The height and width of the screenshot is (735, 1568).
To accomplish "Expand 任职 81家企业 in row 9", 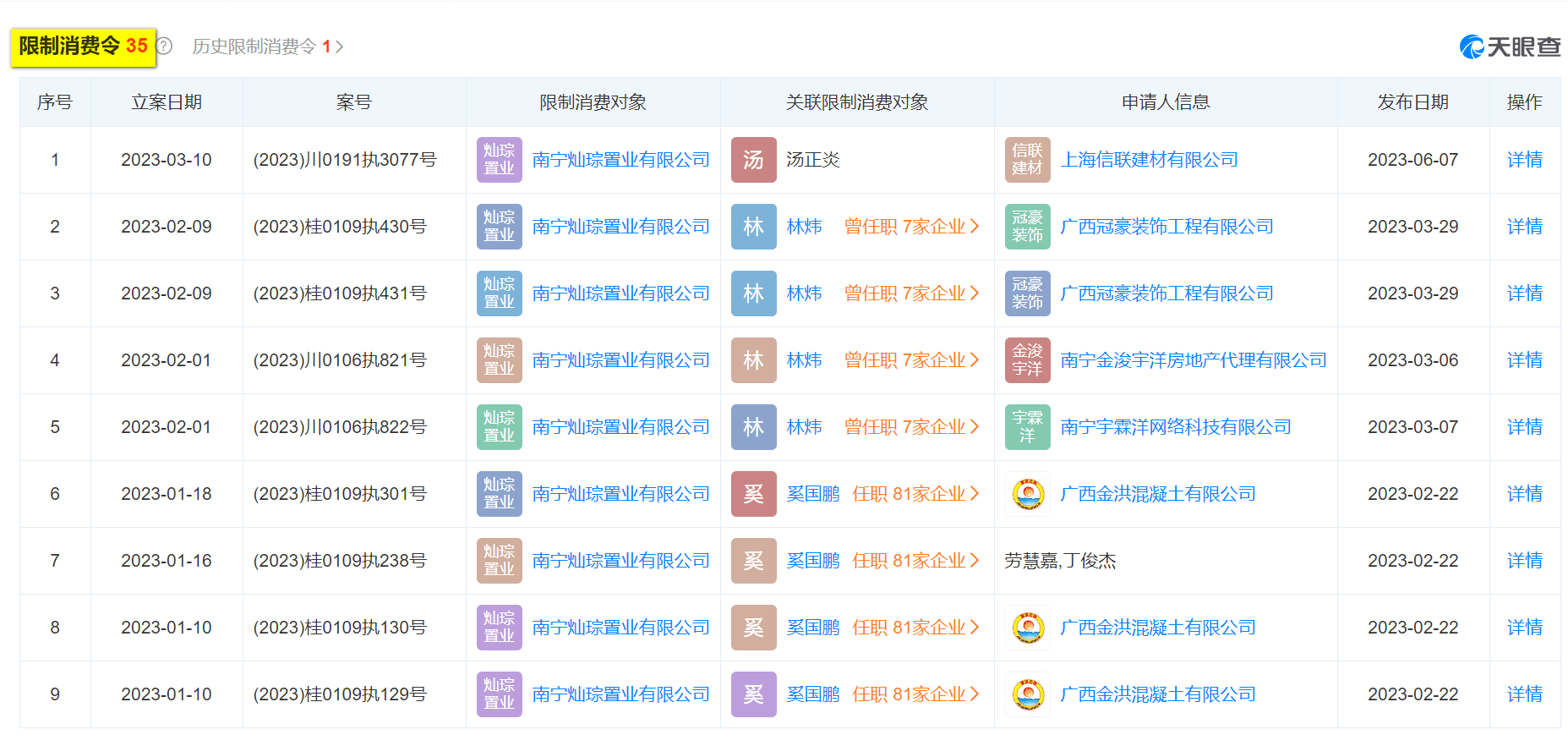I will click(x=915, y=694).
